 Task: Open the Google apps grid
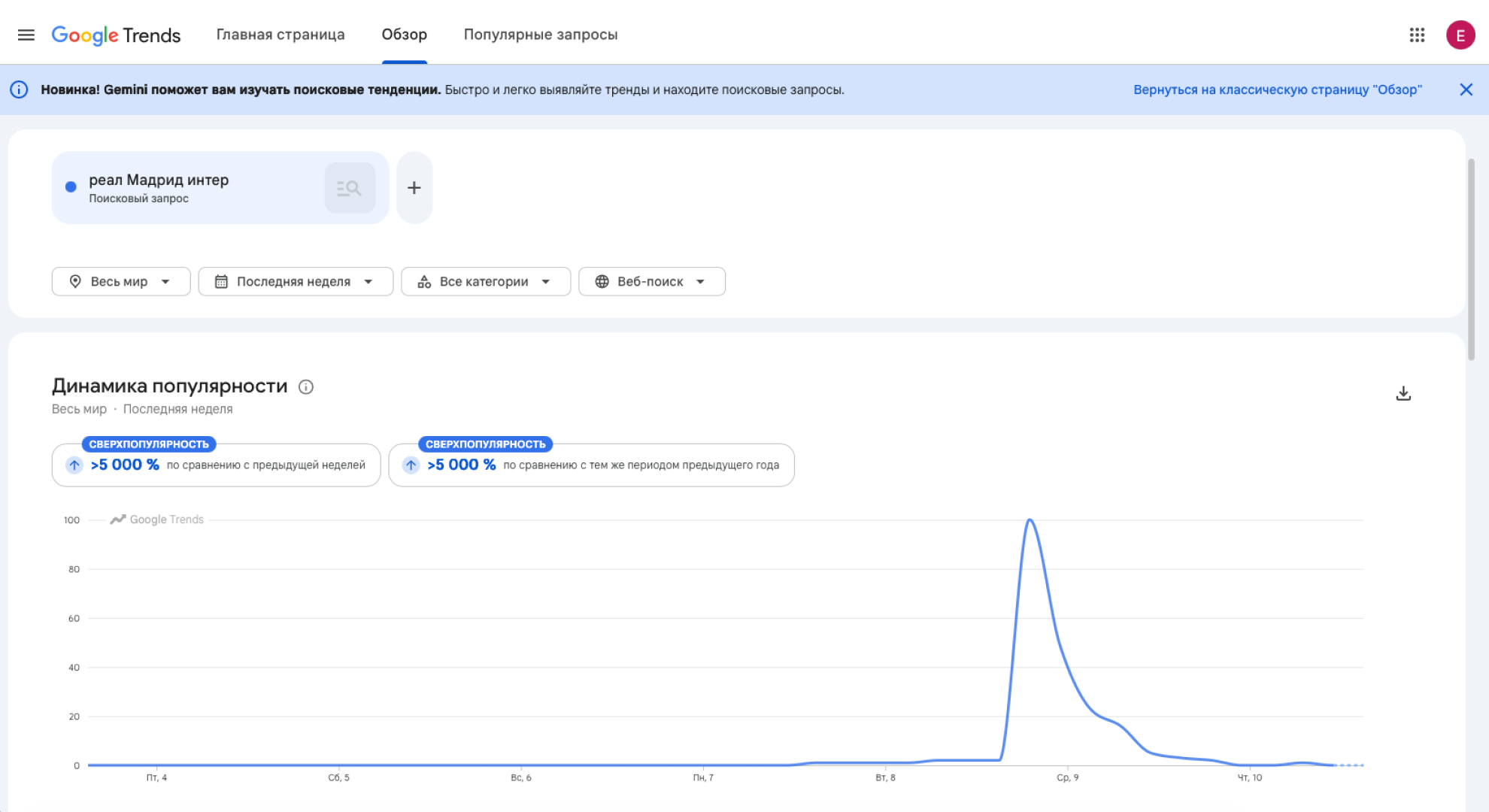(1417, 35)
